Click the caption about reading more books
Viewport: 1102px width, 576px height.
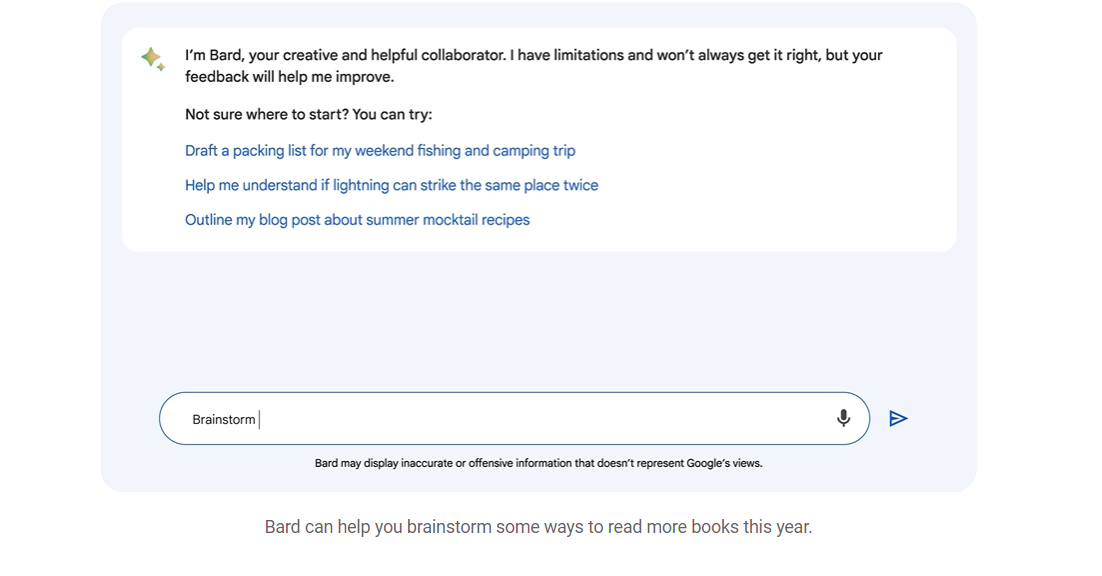coord(538,527)
